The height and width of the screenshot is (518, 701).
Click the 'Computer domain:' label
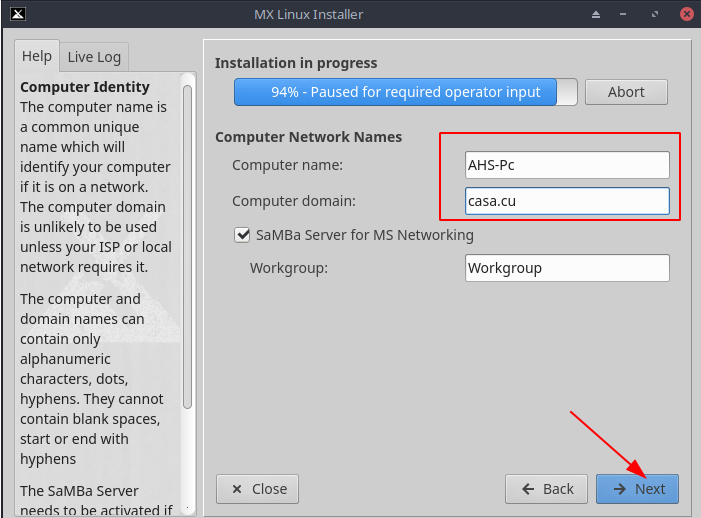coord(294,201)
